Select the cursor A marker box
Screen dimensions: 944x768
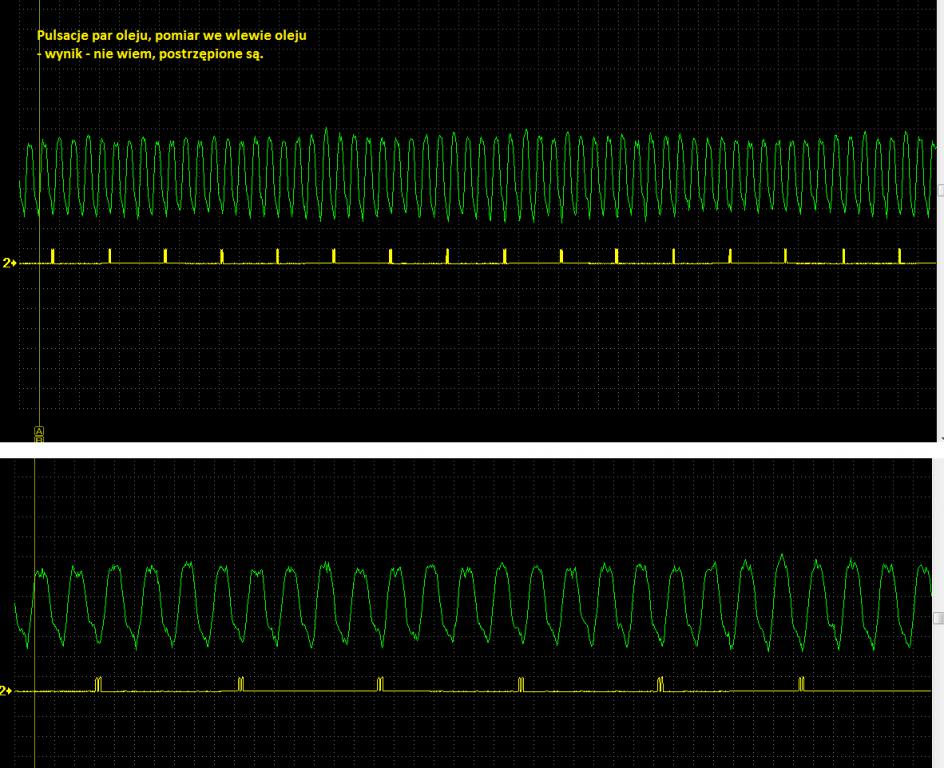[x=39, y=430]
